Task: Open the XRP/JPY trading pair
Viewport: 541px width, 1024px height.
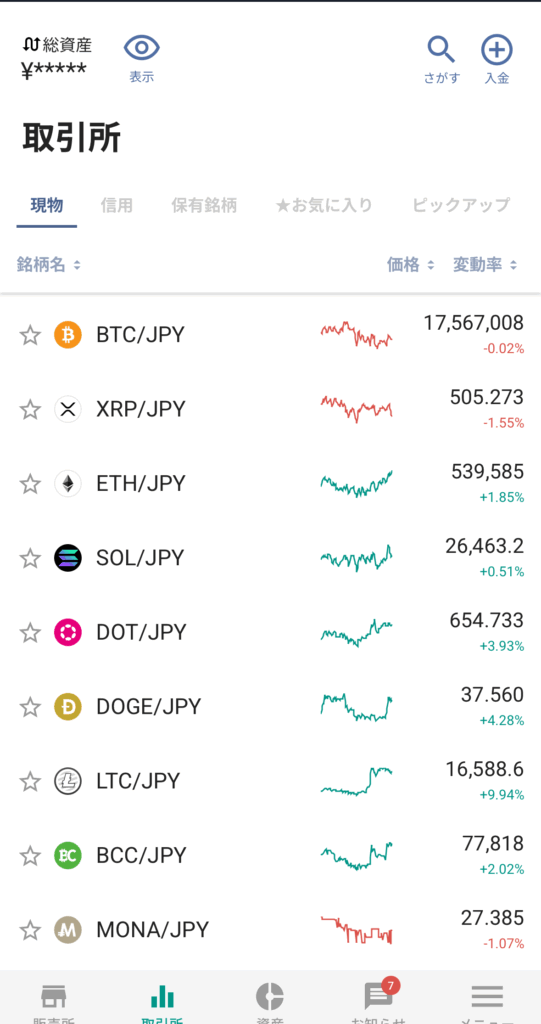Action: point(270,409)
